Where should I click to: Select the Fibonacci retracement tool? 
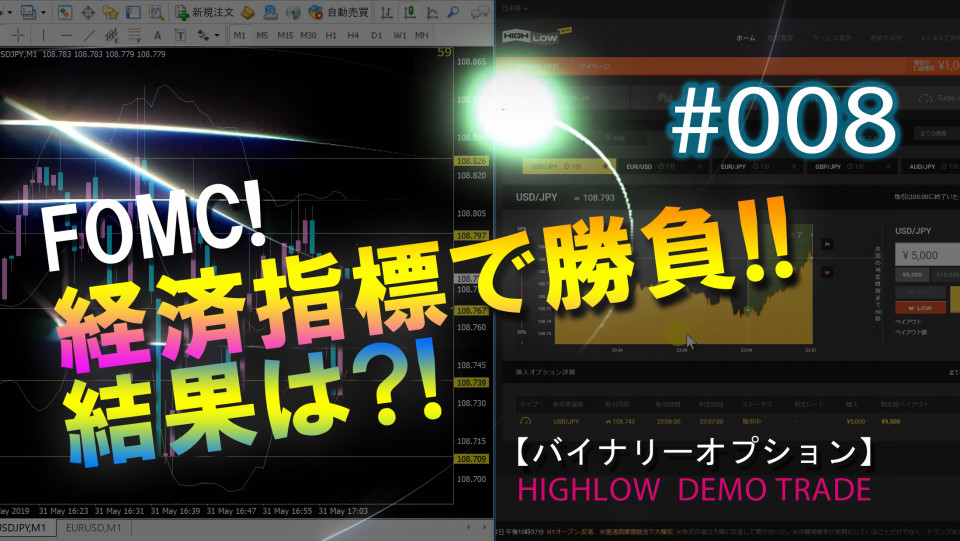135,35
